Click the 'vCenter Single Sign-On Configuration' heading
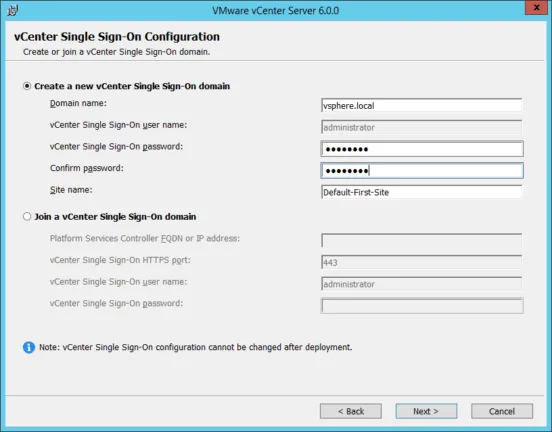 coord(117,37)
